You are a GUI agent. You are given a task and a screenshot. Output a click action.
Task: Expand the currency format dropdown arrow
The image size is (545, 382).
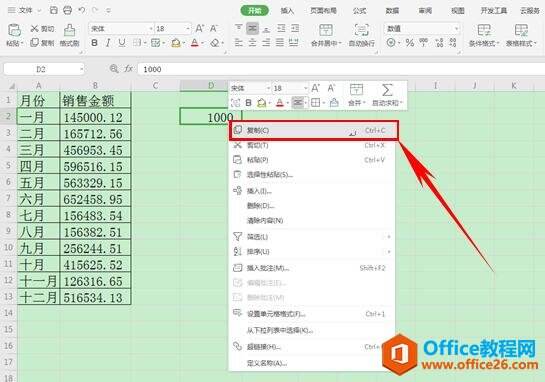[x=399, y=43]
